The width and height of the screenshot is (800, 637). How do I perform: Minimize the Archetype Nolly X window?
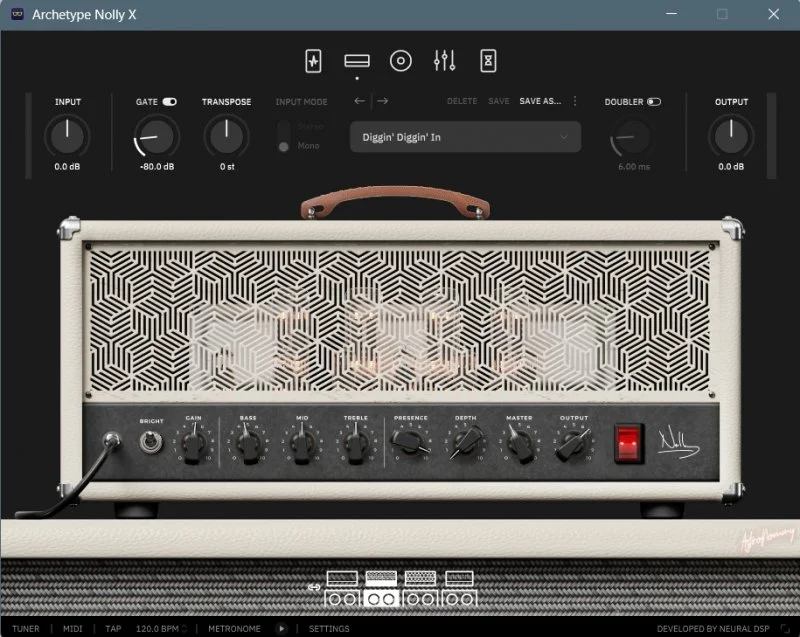coord(671,14)
